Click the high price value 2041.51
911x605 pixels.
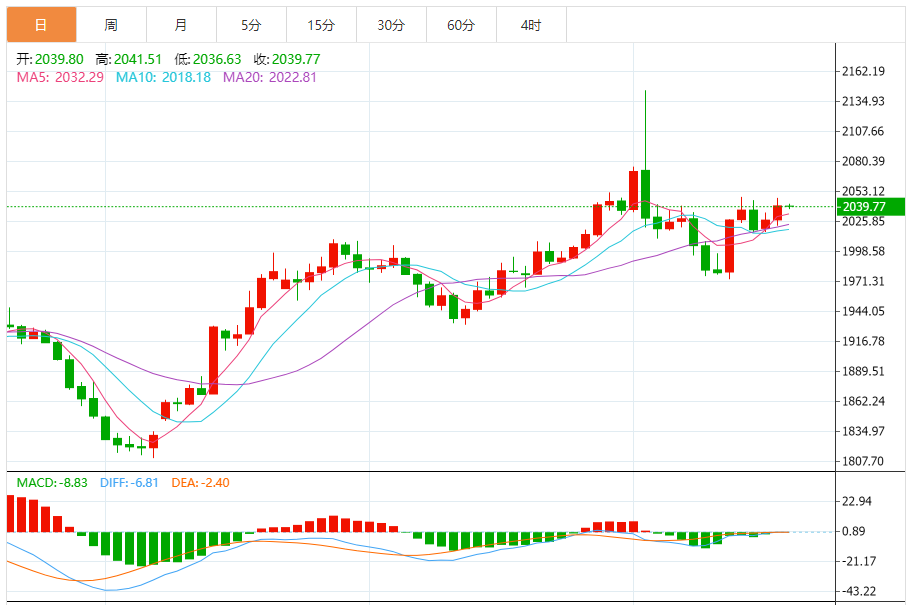[x=138, y=59]
